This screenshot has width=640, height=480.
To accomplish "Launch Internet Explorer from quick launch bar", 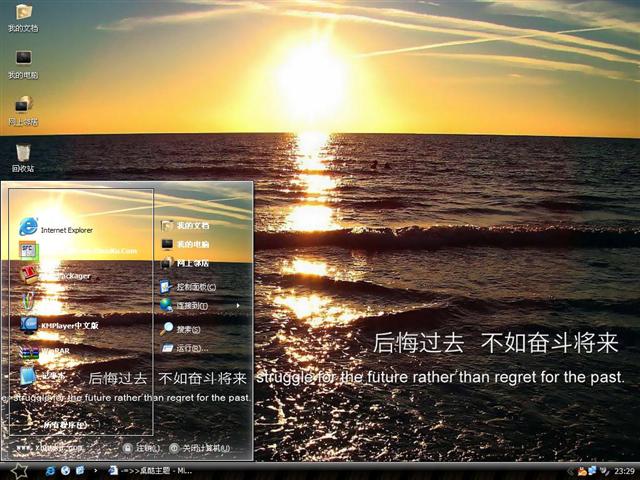I will click(50, 471).
